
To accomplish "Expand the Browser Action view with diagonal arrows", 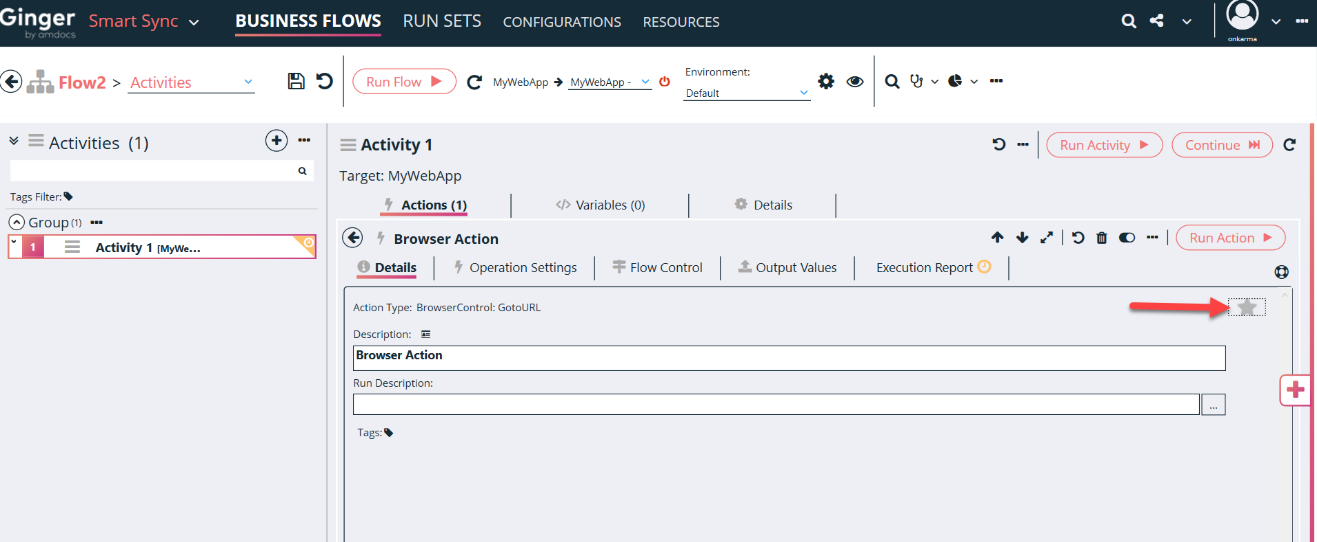I will pos(1046,238).
